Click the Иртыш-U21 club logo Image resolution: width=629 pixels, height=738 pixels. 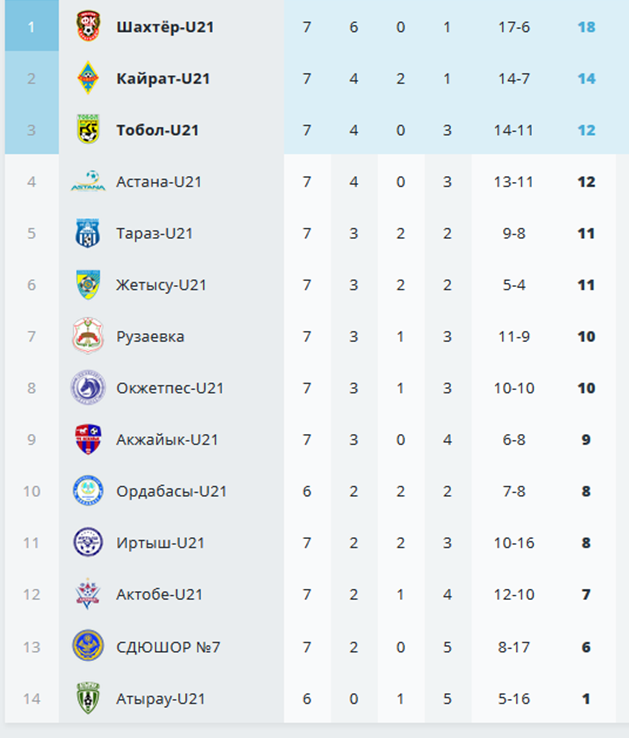pos(88,542)
